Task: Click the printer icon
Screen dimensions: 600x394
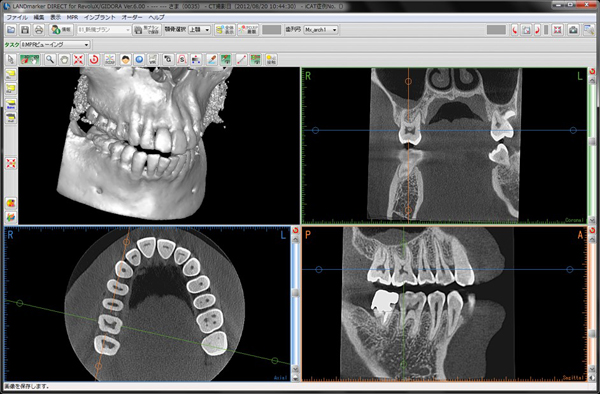Action: [39, 30]
